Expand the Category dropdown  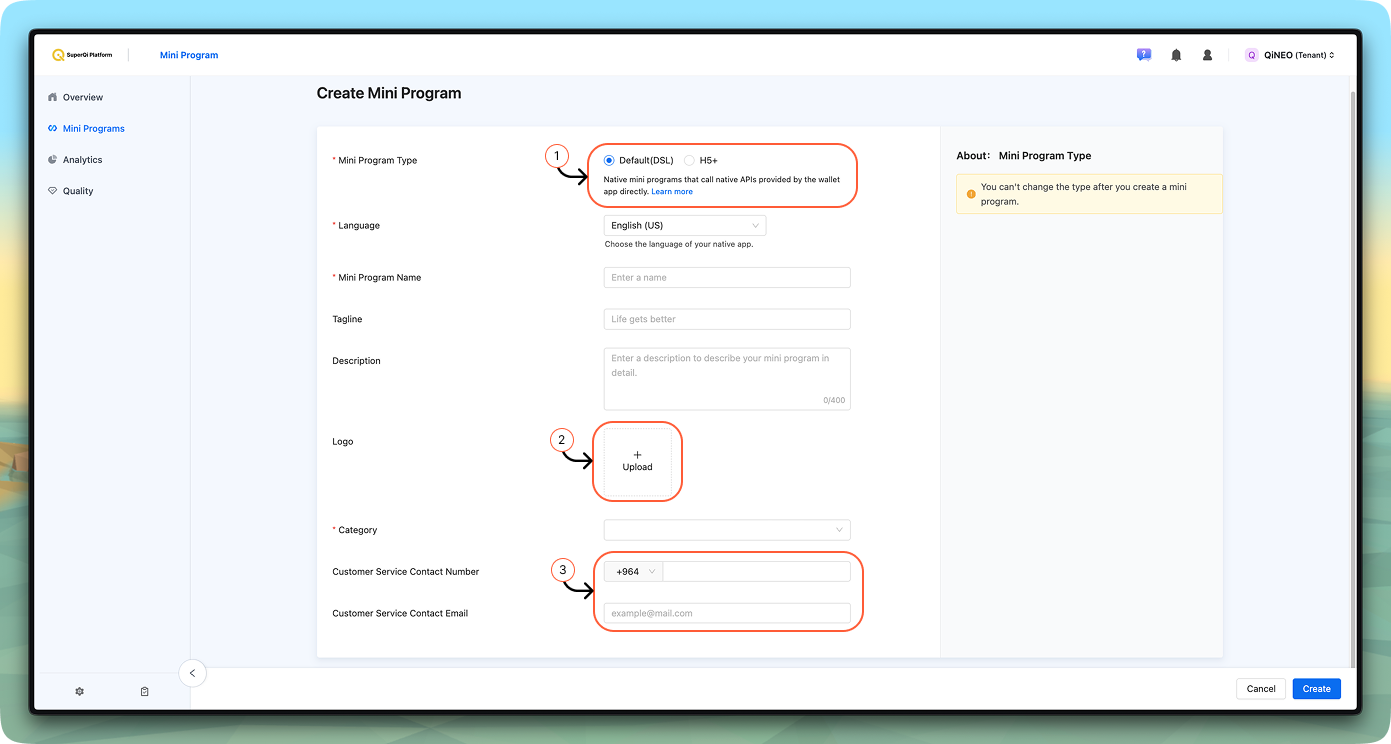click(727, 530)
